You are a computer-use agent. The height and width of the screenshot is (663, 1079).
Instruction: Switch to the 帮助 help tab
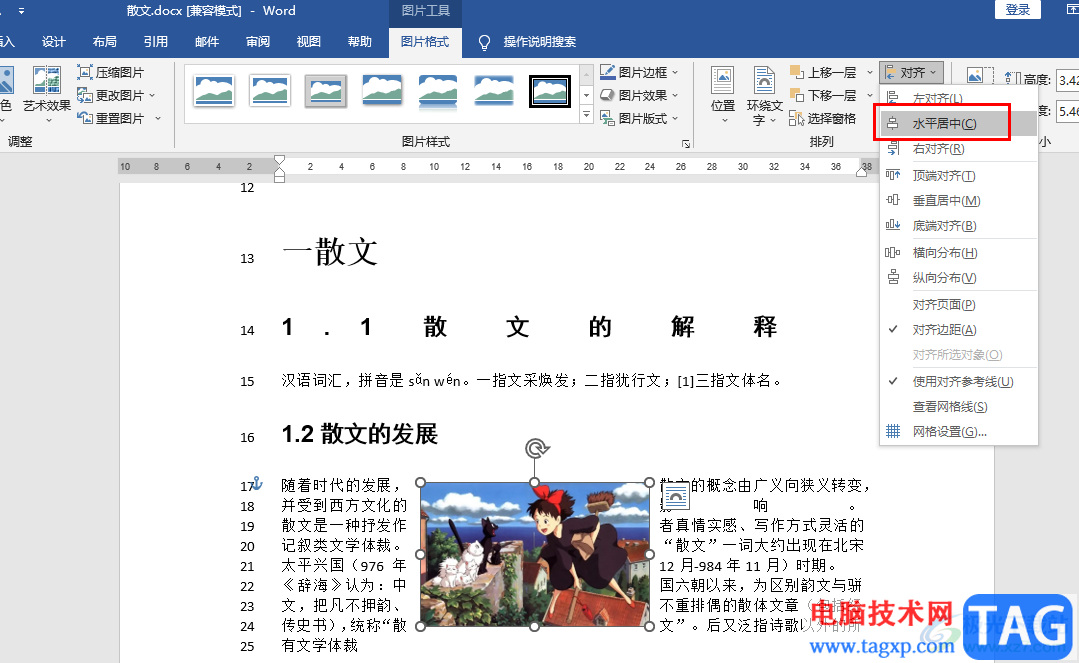tap(359, 42)
